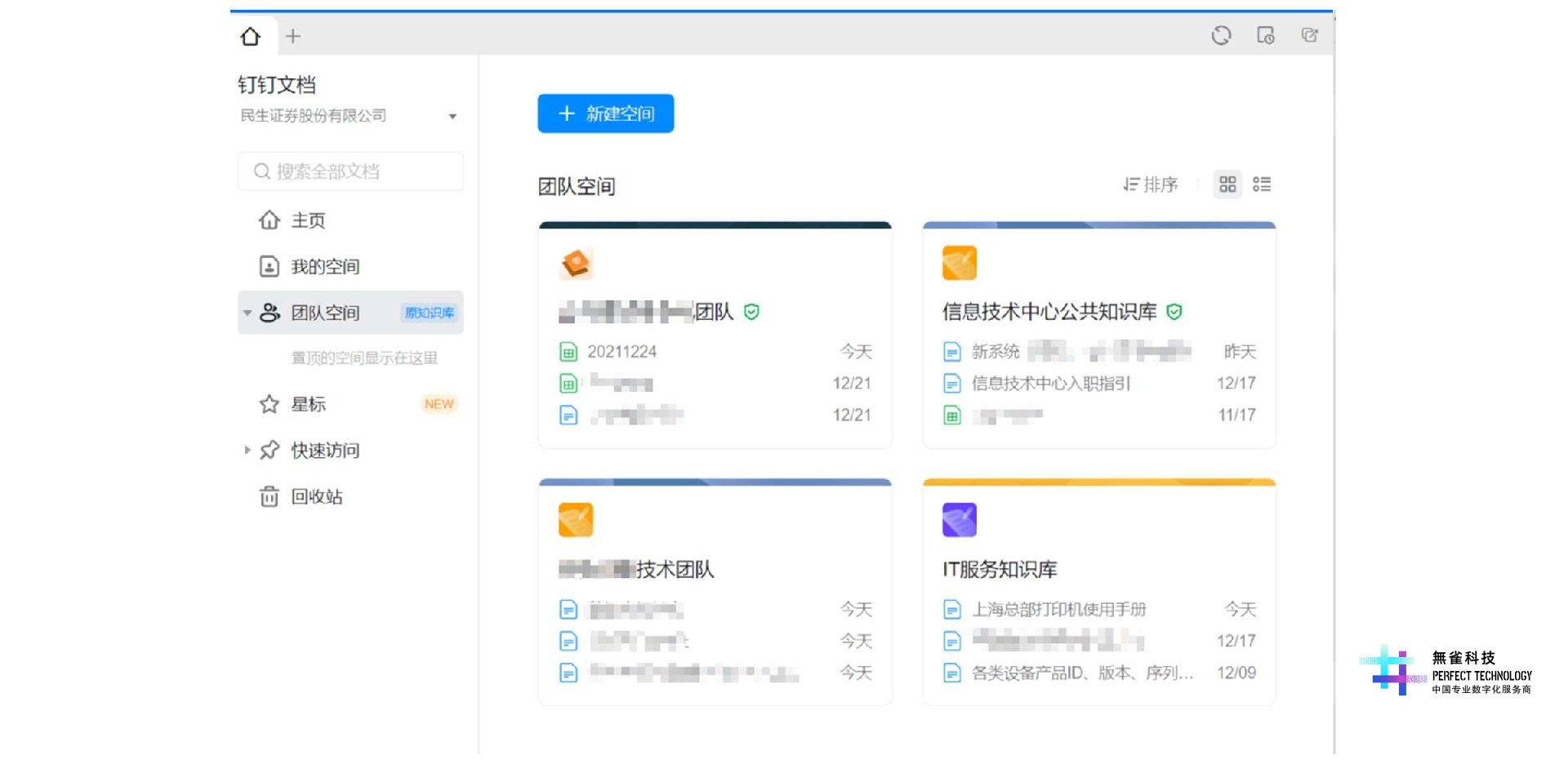Viewport: 1568px width, 764px height.
Task: Open 我的空间 in the sidebar
Action: [325, 266]
